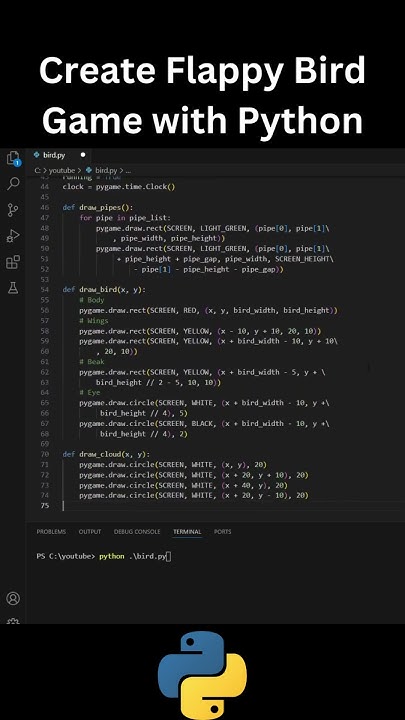Click 'for pipe in pipe_list:' line
The height and width of the screenshot is (720, 405).
click(x=125, y=218)
